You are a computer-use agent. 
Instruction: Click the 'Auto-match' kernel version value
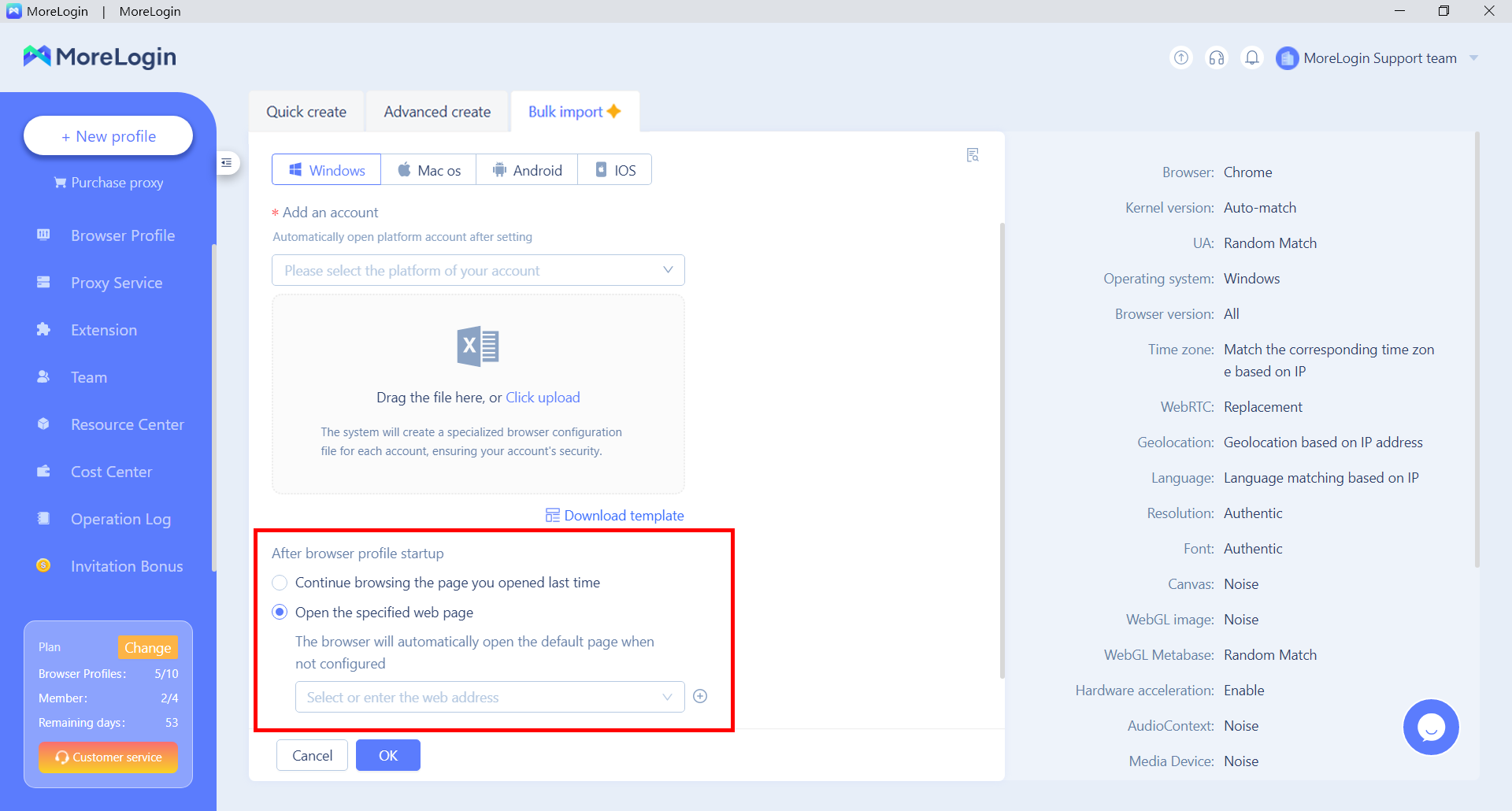1260,208
